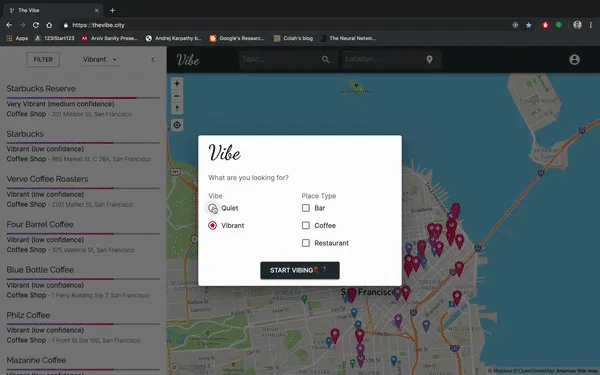Open the Chrome three-dot menu
Image resolution: width=600 pixels, height=375 pixels.
(x=591, y=25)
